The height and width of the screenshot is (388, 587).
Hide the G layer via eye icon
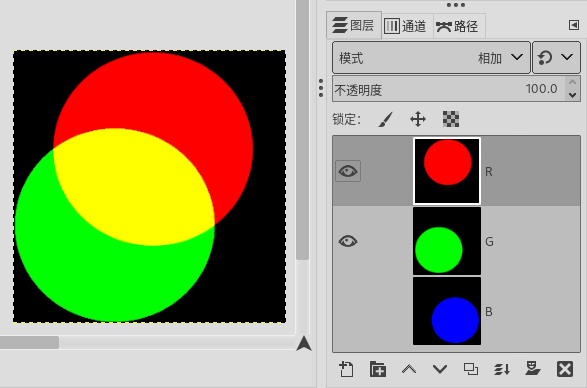pos(348,241)
